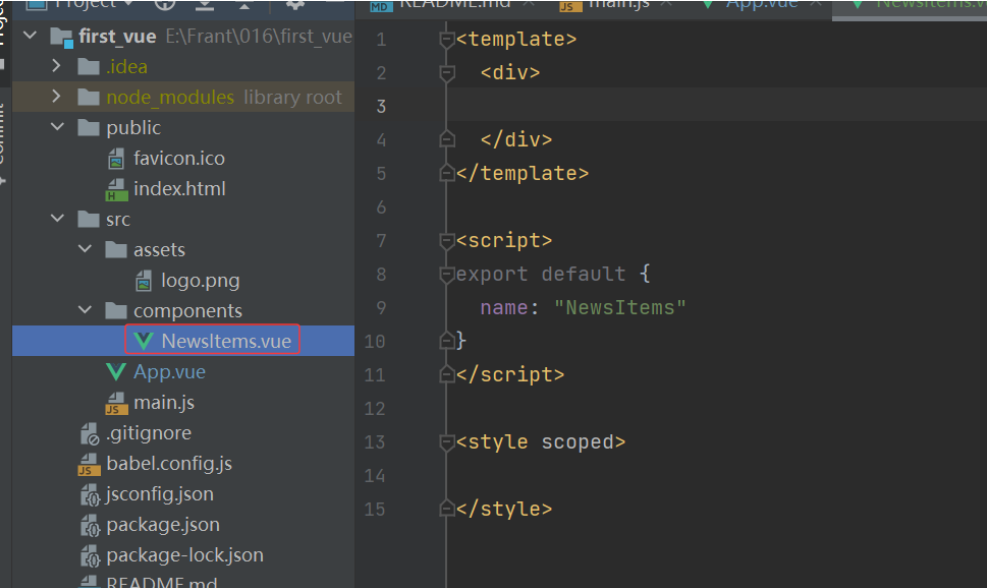Click the Vue icon beside NewsItems.vue
987x588 pixels.
(x=144, y=341)
